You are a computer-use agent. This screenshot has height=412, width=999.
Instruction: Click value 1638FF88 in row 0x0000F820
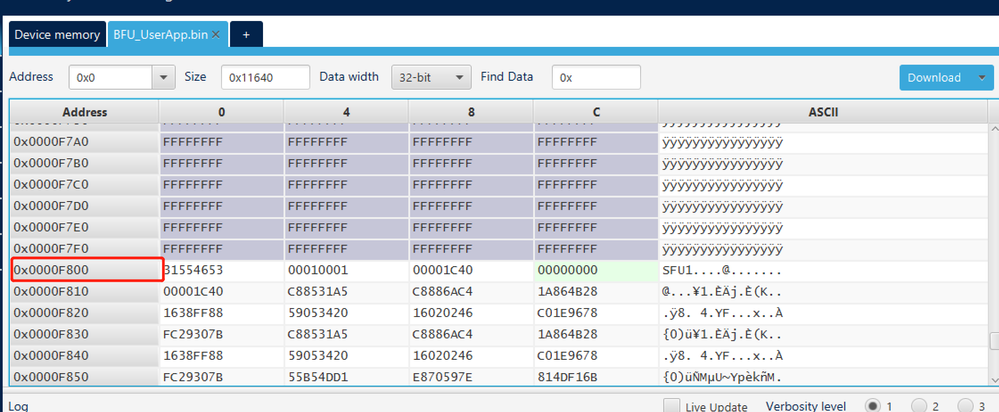click(221, 313)
